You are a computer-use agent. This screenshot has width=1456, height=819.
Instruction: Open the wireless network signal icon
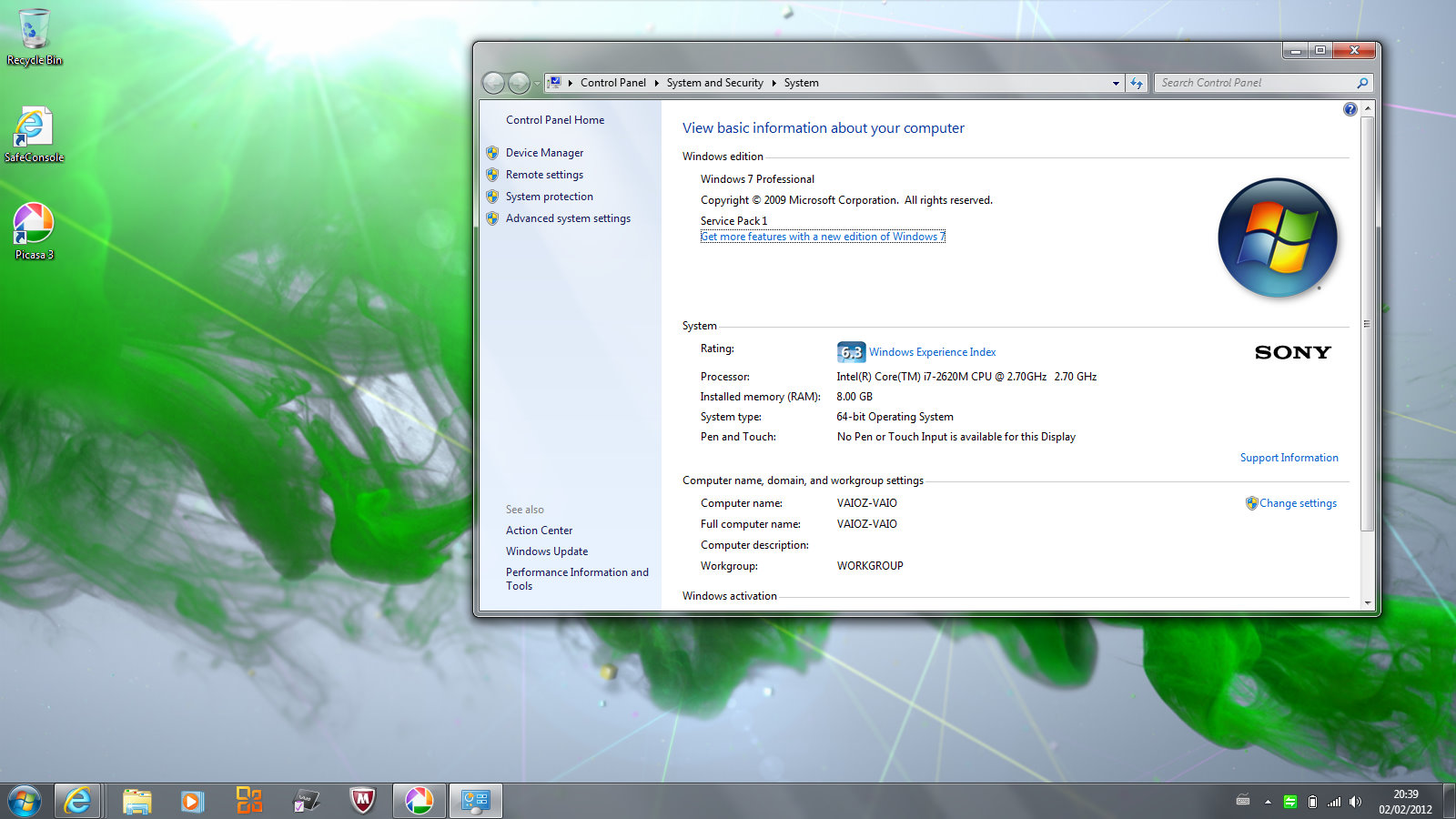tap(1334, 802)
